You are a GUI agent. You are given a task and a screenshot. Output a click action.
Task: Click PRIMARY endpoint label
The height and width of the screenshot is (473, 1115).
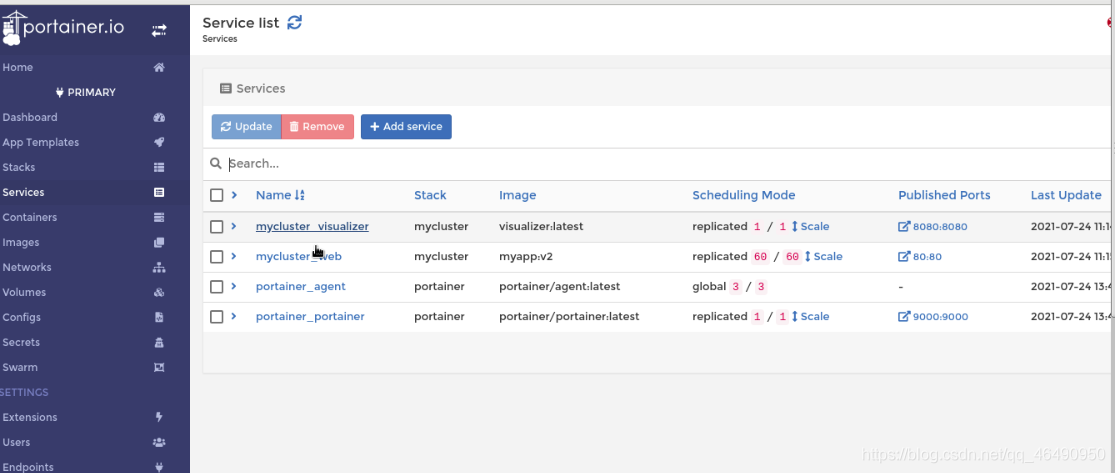(x=92, y=92)
